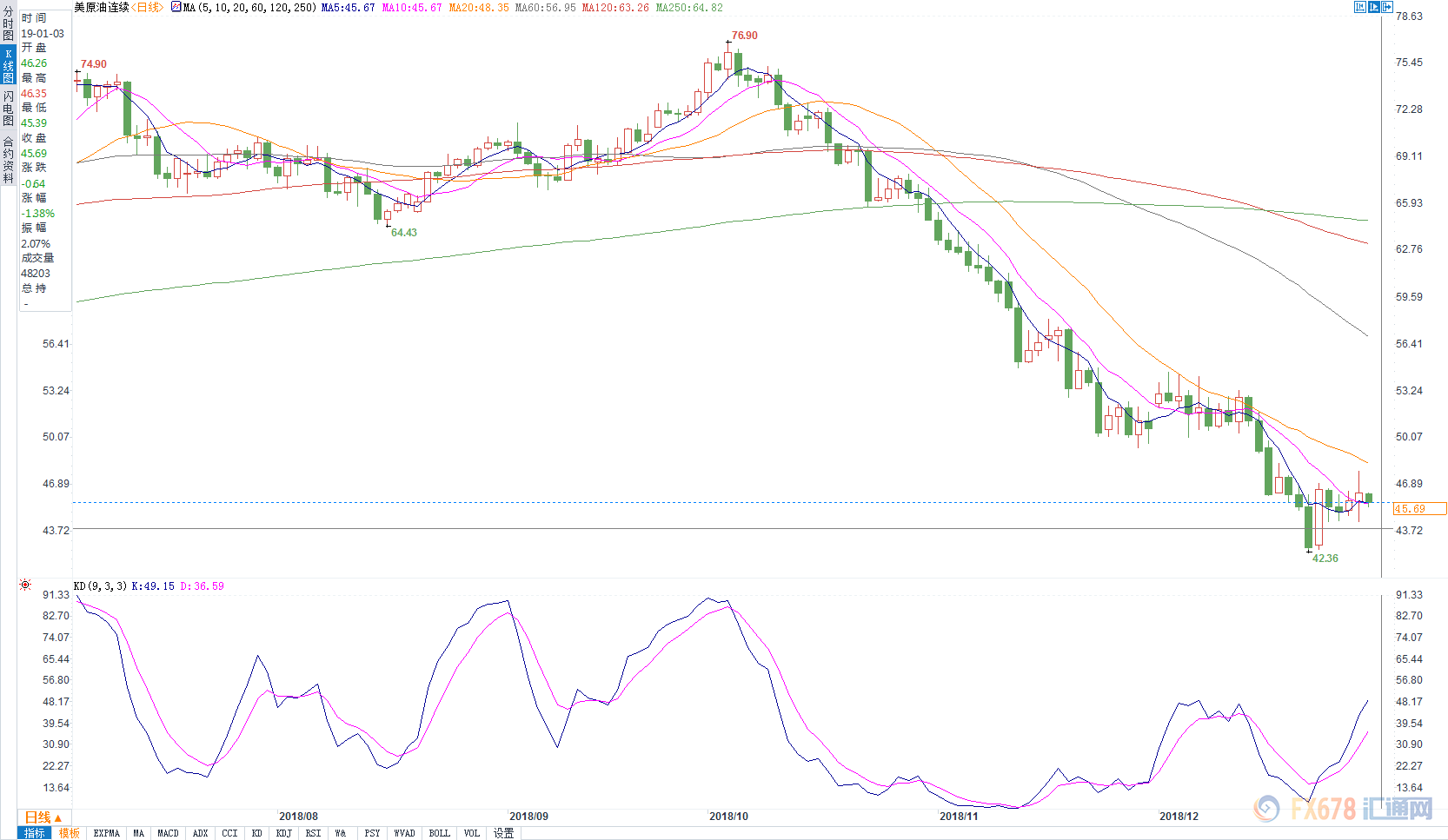Click the MA10:45.67 value
Screen dimensions: 1448x840
[x=412, y=7]
